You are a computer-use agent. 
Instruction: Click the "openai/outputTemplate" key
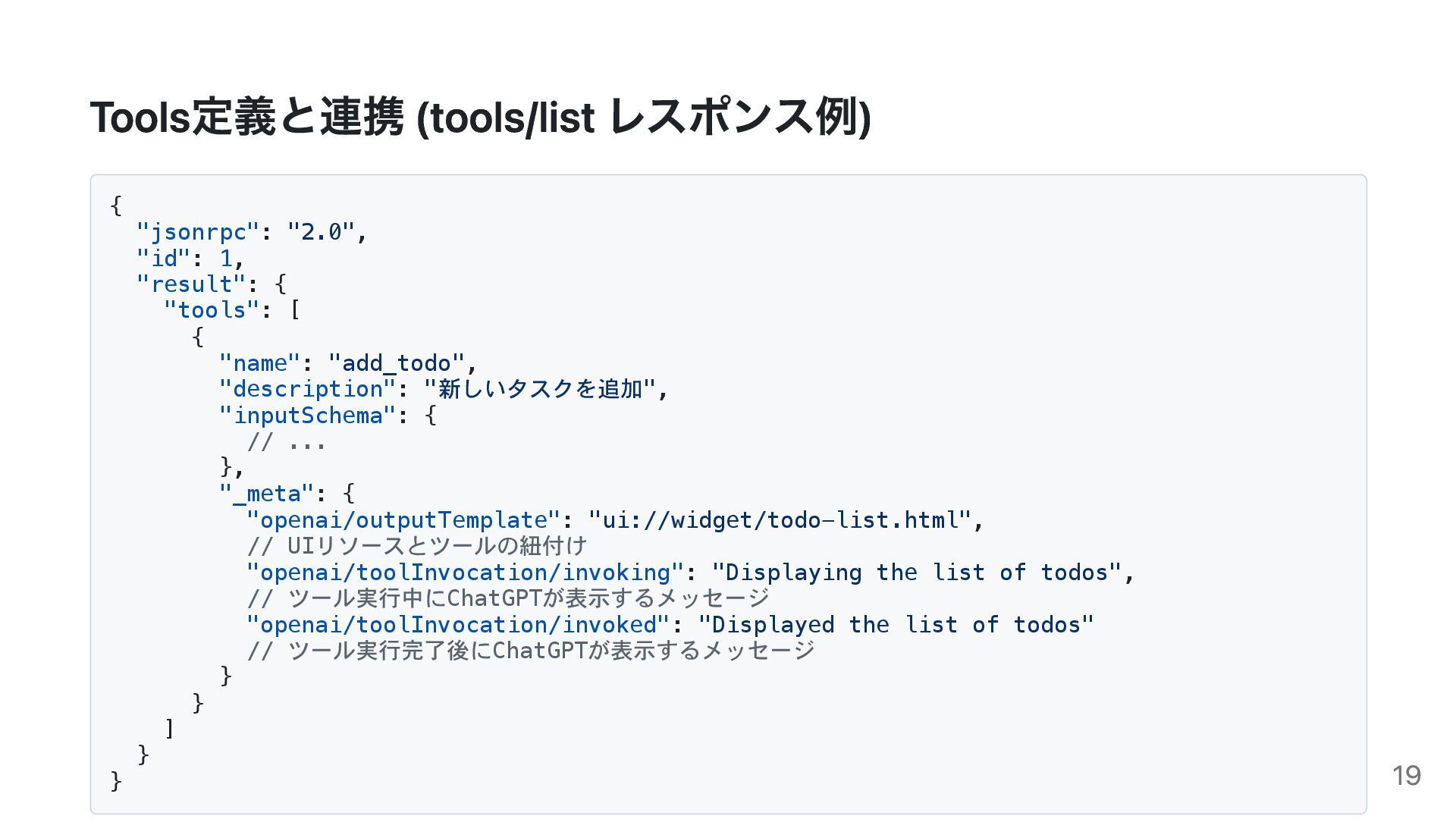403,520
